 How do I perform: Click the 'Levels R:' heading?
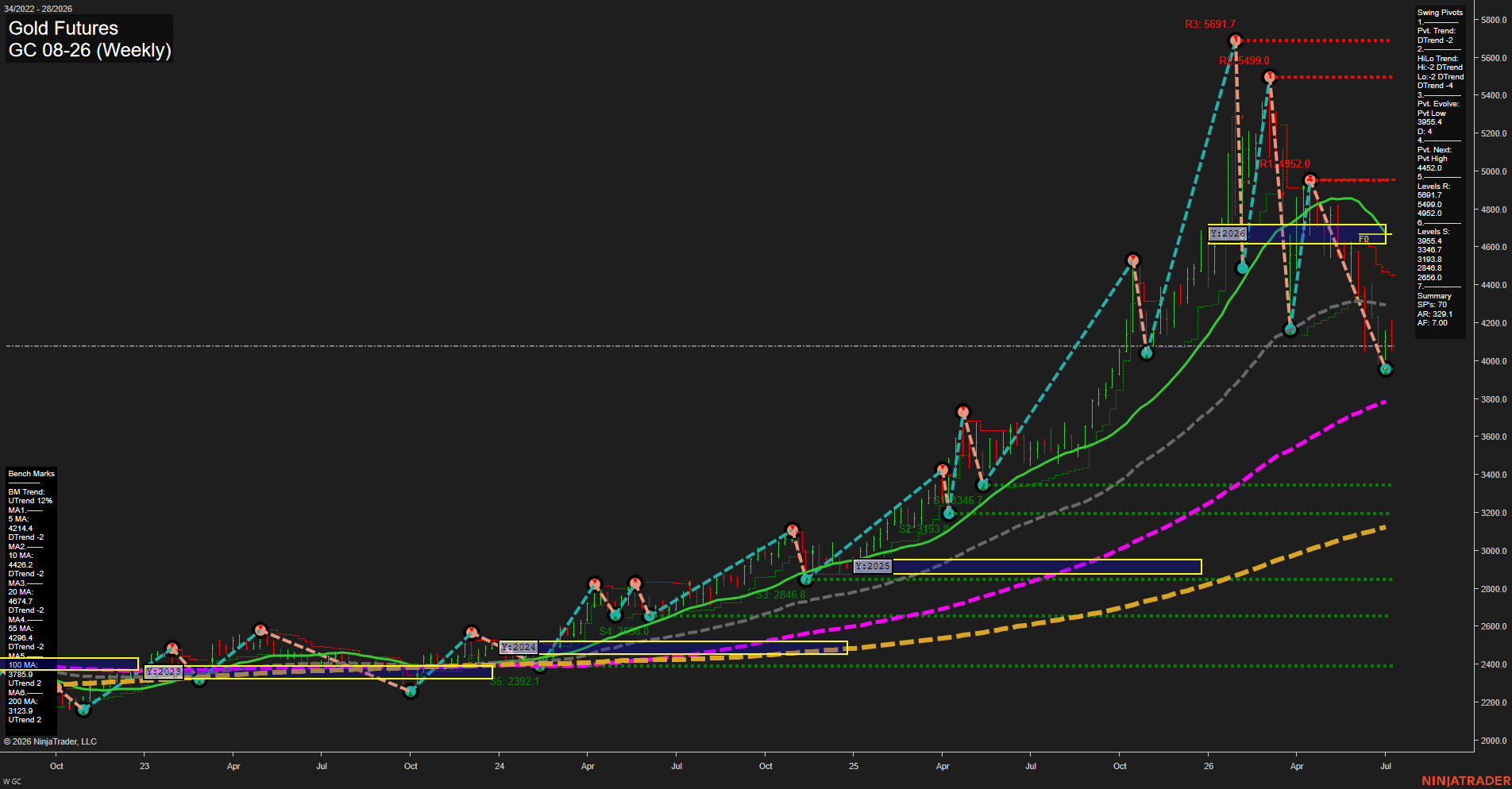[x=1433, y=187]
